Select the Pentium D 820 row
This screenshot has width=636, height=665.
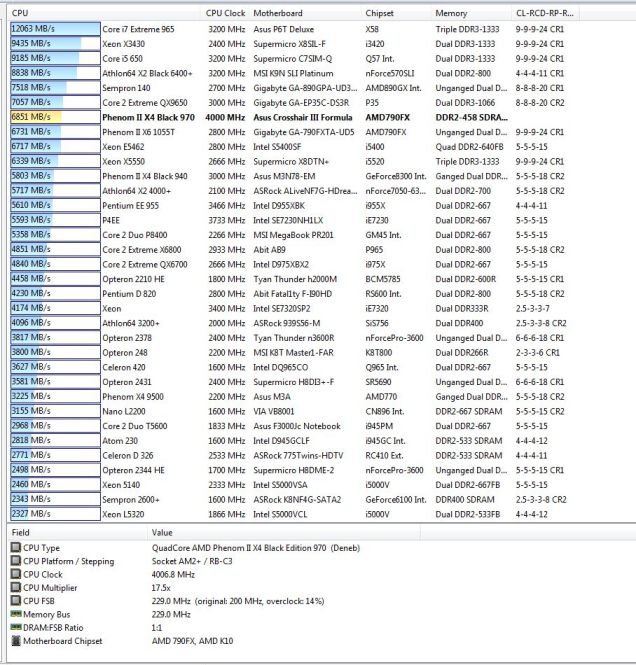[295, 294]
